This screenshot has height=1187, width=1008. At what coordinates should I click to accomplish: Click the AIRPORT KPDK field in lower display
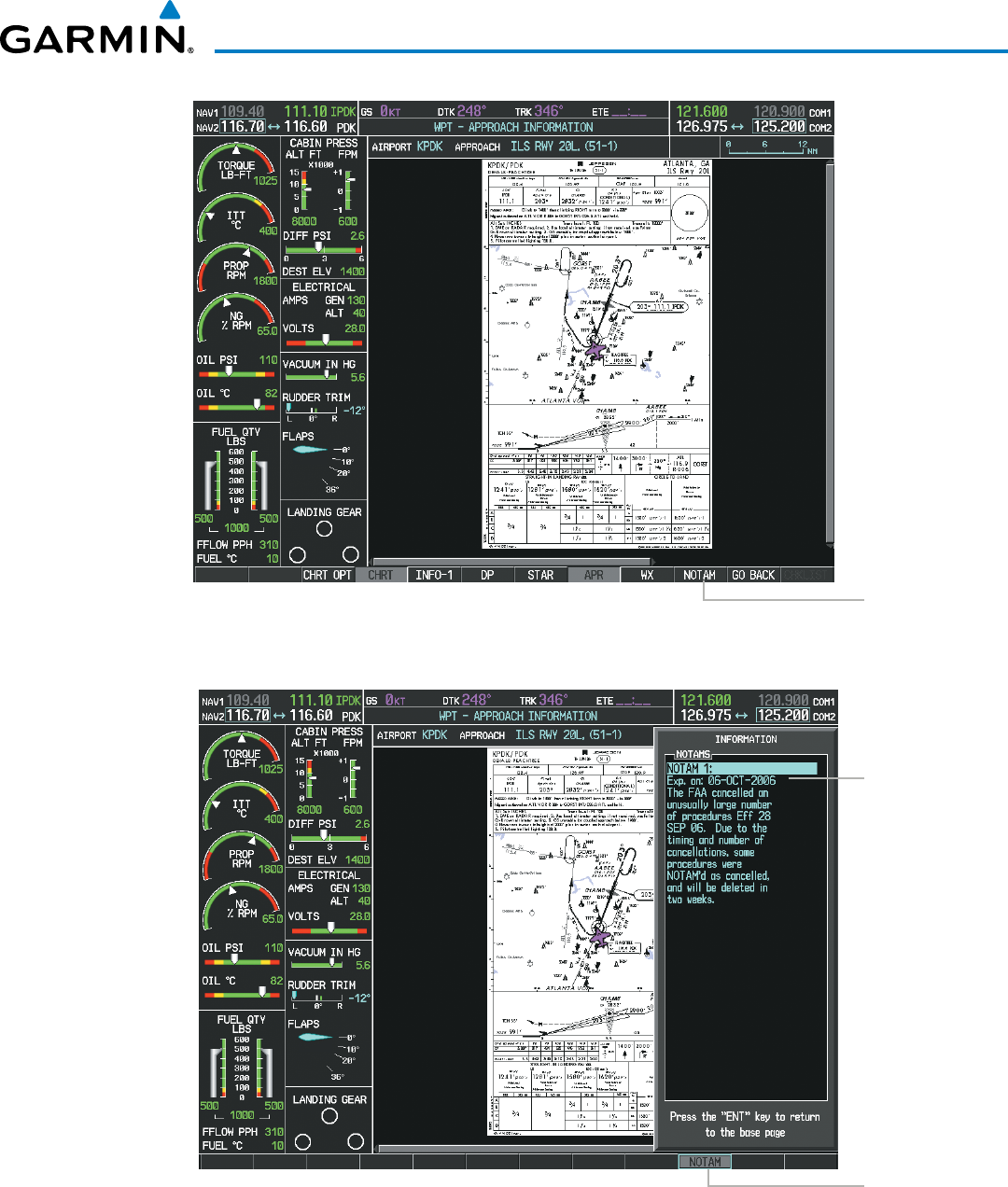point(413,735)
